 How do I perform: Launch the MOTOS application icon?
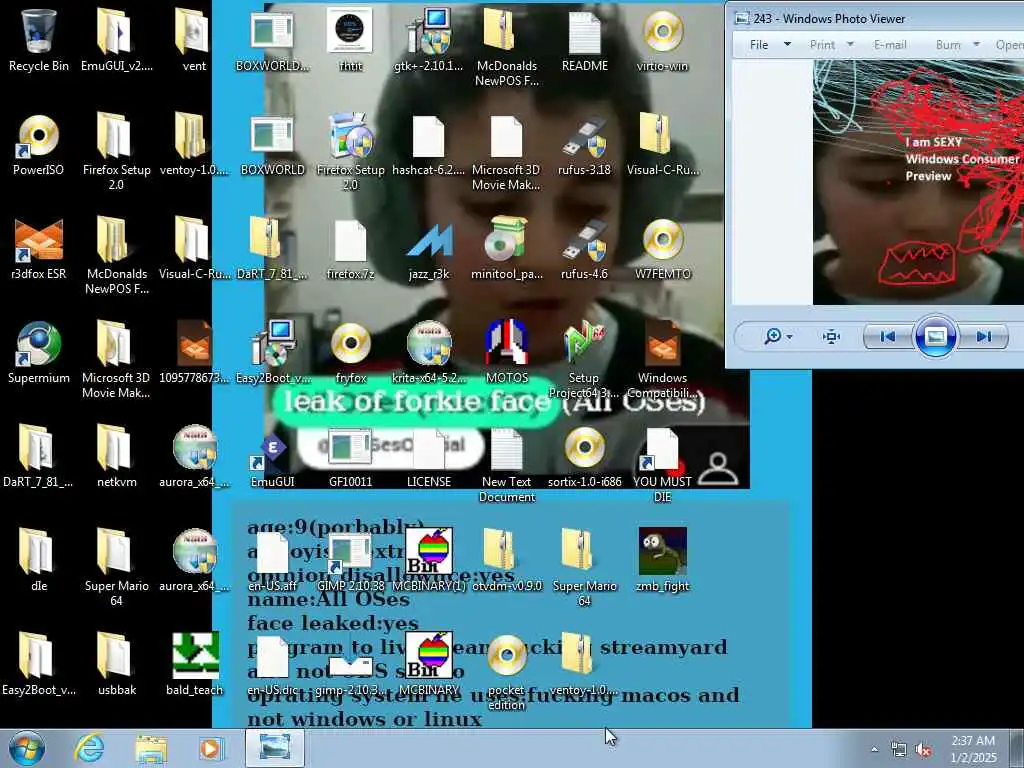point(507,351)
